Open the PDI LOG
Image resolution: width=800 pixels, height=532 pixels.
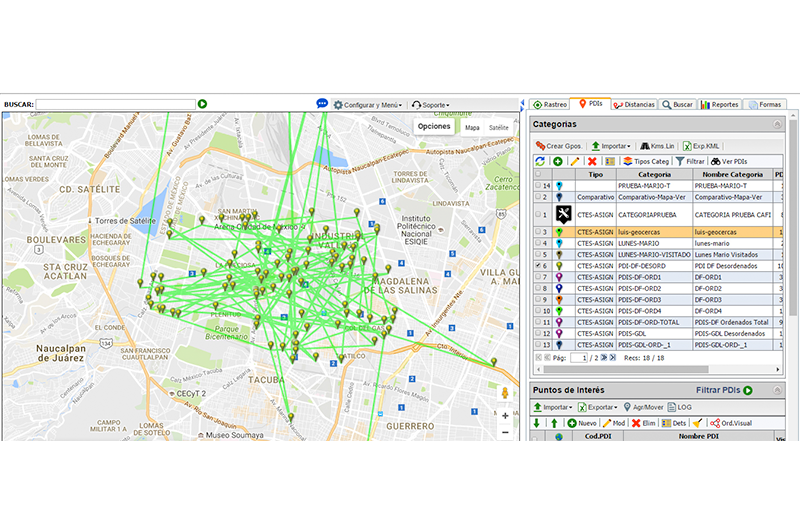(x=680, y=407)
